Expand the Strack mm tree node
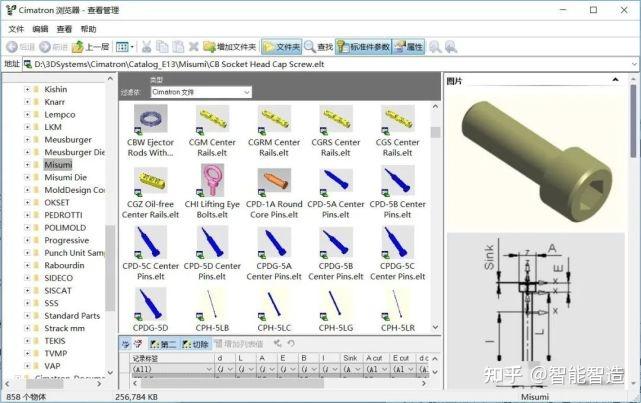The height and width of the screenshot is (403, 641). tap(27, 328)
